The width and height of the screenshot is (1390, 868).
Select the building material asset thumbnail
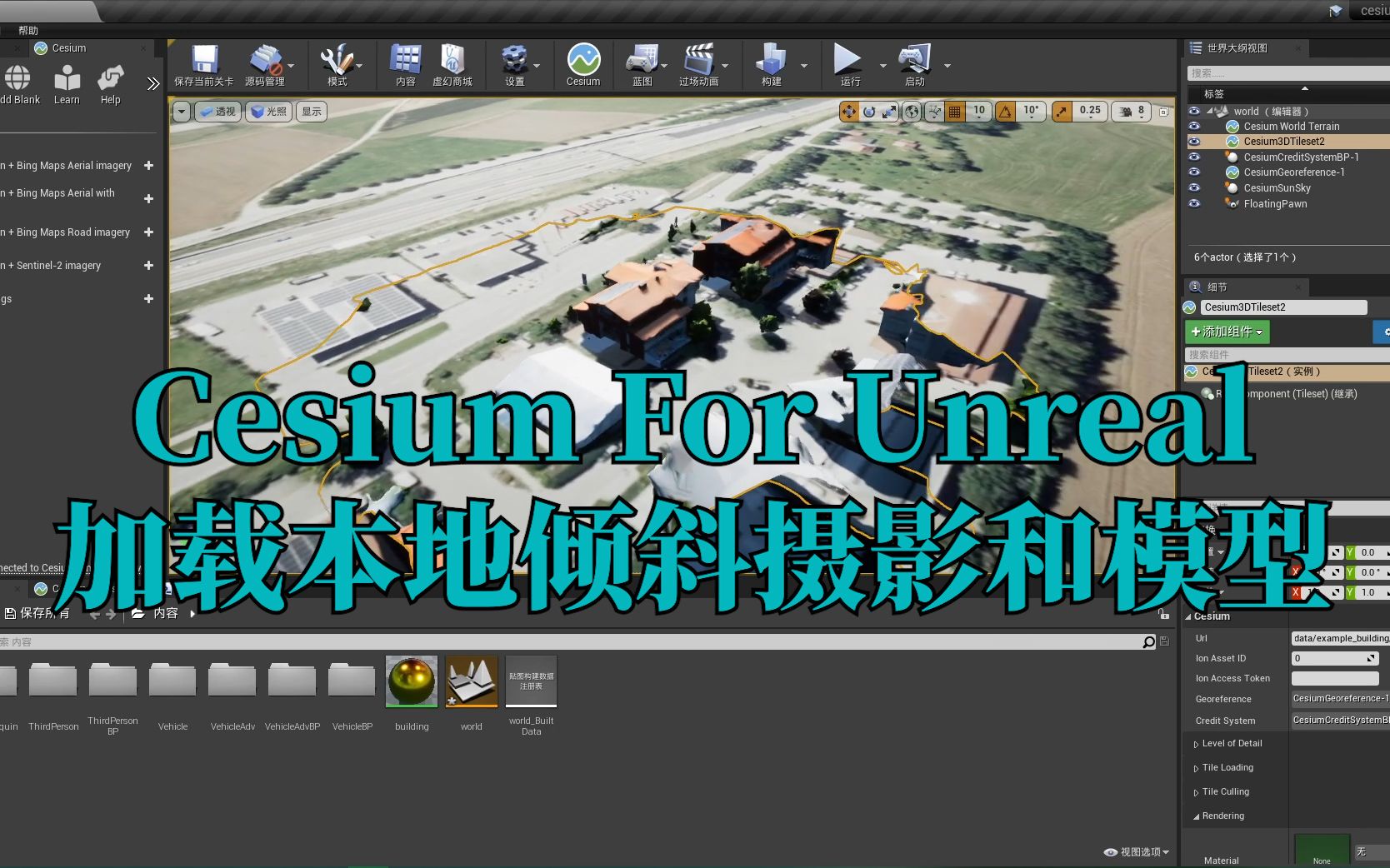click(412, 681)
